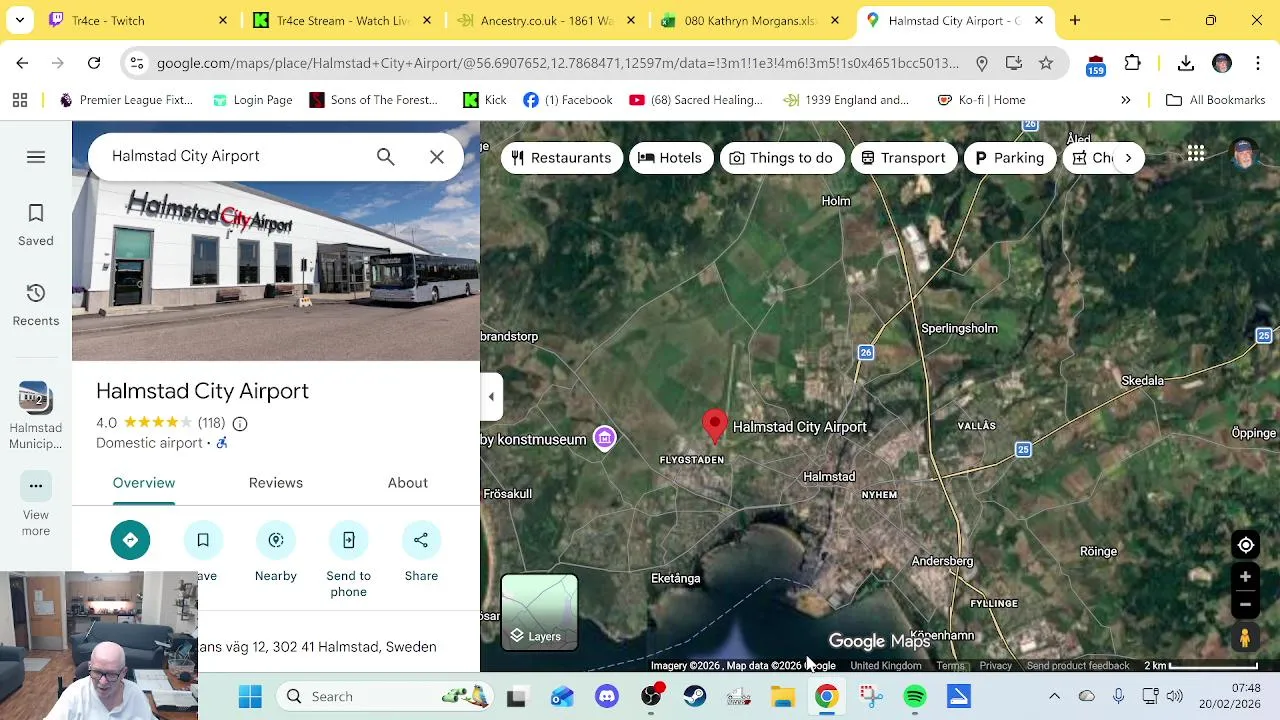Viewport: 1280px width, 720px height.
Task: Click the Save bookmark icon button
Action: [x=203, y=540]
